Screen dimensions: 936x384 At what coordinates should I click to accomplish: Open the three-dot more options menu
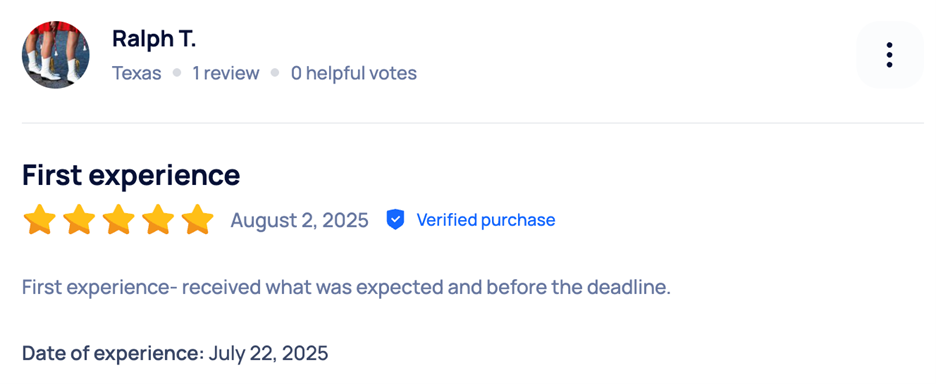coord(889,55)
